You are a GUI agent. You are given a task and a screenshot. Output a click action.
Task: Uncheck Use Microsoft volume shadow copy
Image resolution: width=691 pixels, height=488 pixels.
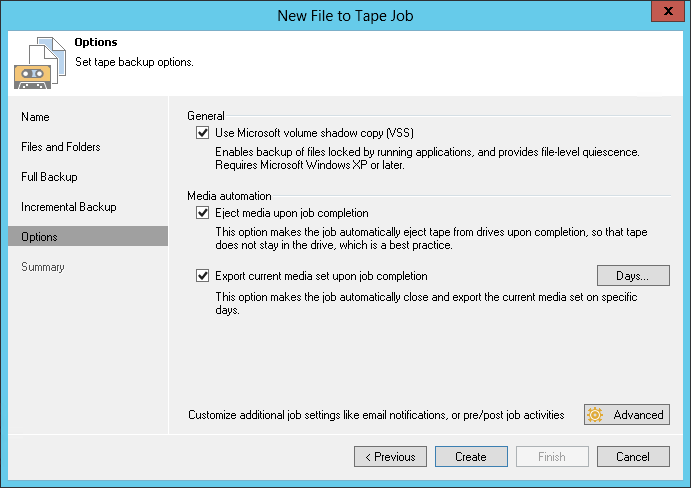[x=203, y=133]
